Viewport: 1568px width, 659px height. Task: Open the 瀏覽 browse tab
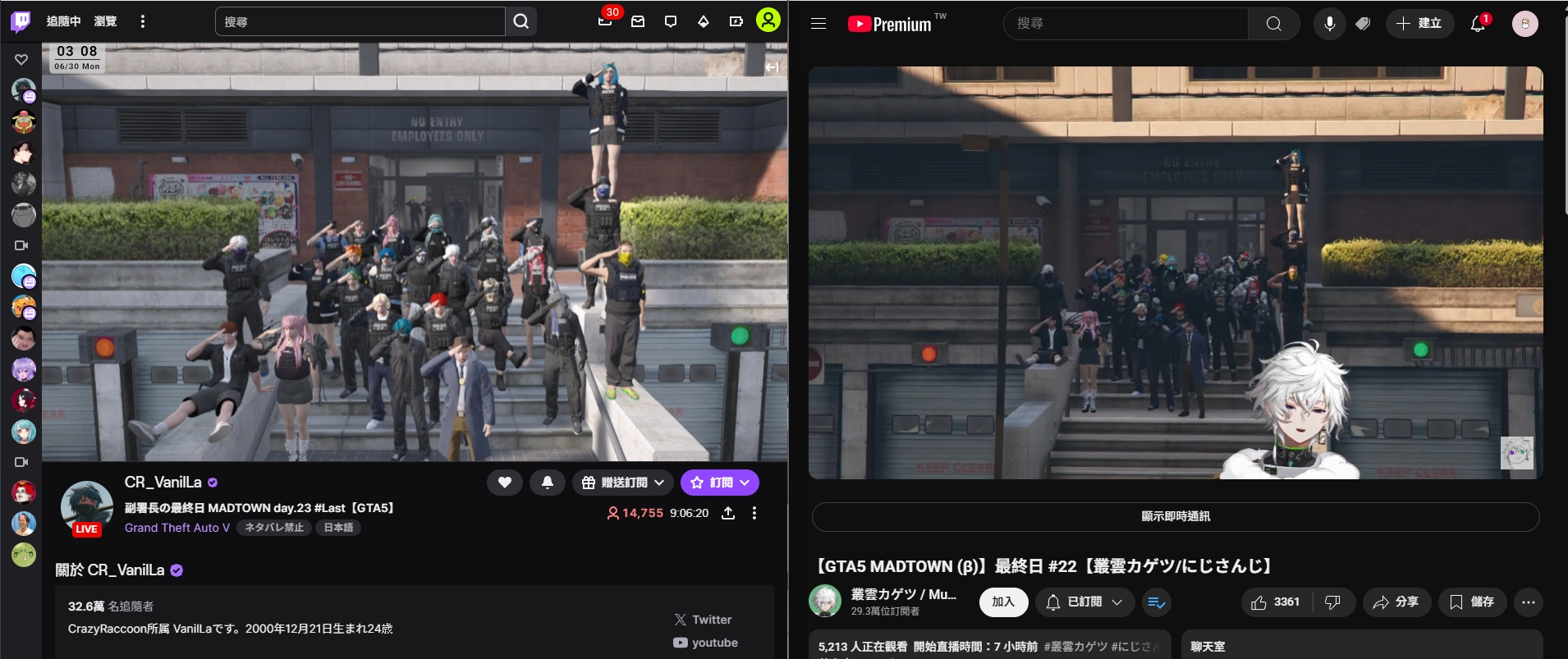(x=105, y=21)
